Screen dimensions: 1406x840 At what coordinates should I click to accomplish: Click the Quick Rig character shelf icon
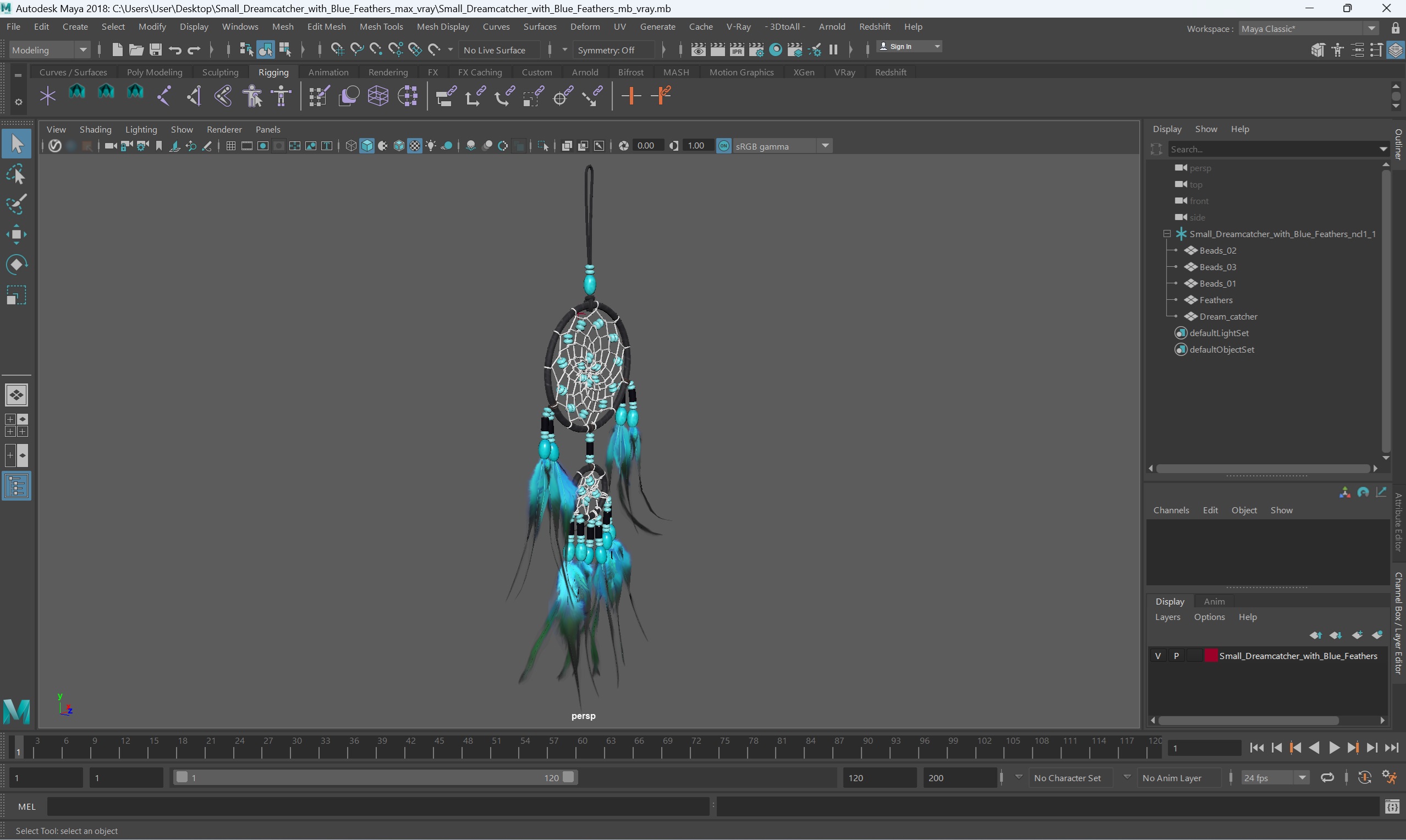252,96
